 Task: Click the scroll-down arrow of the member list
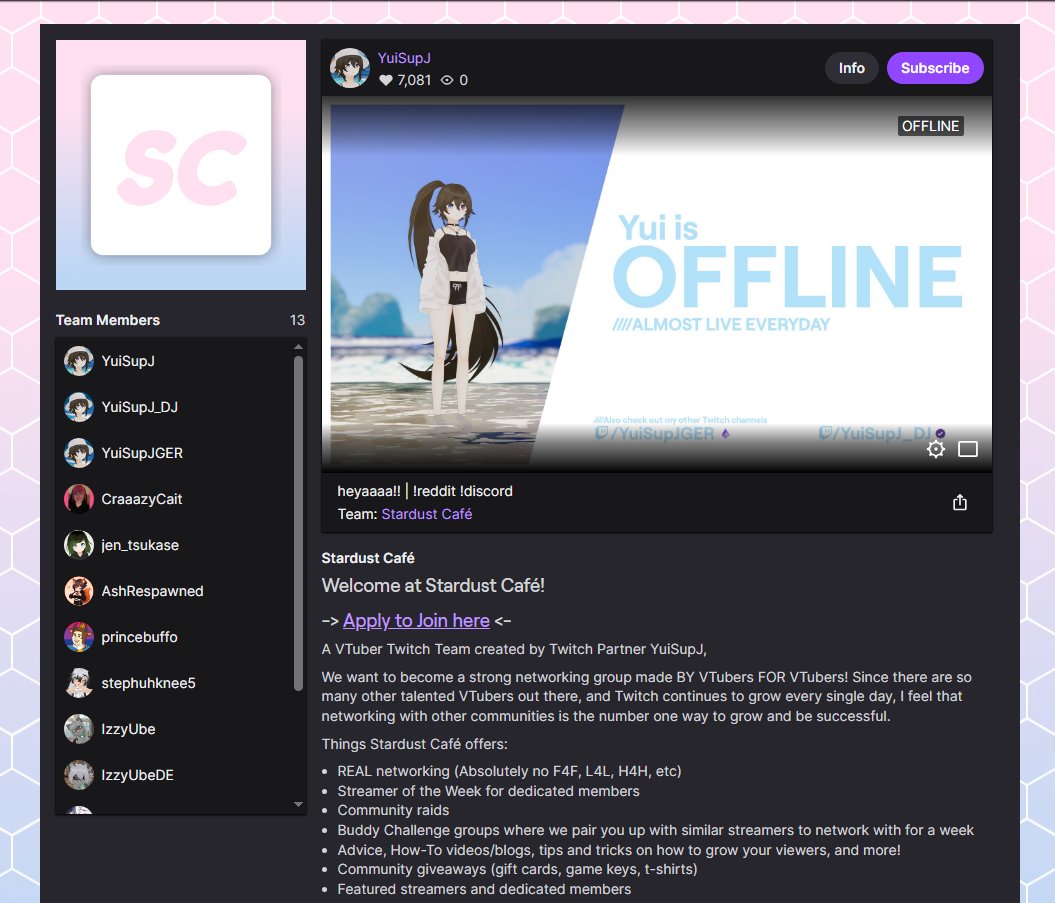point(298,804)
